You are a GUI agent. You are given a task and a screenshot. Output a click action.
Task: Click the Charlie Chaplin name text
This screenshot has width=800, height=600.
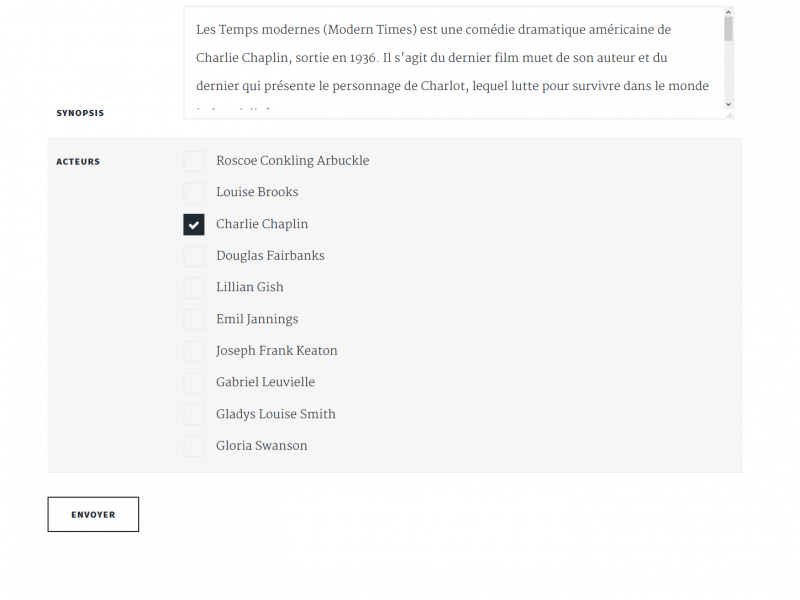coord(262,224)
